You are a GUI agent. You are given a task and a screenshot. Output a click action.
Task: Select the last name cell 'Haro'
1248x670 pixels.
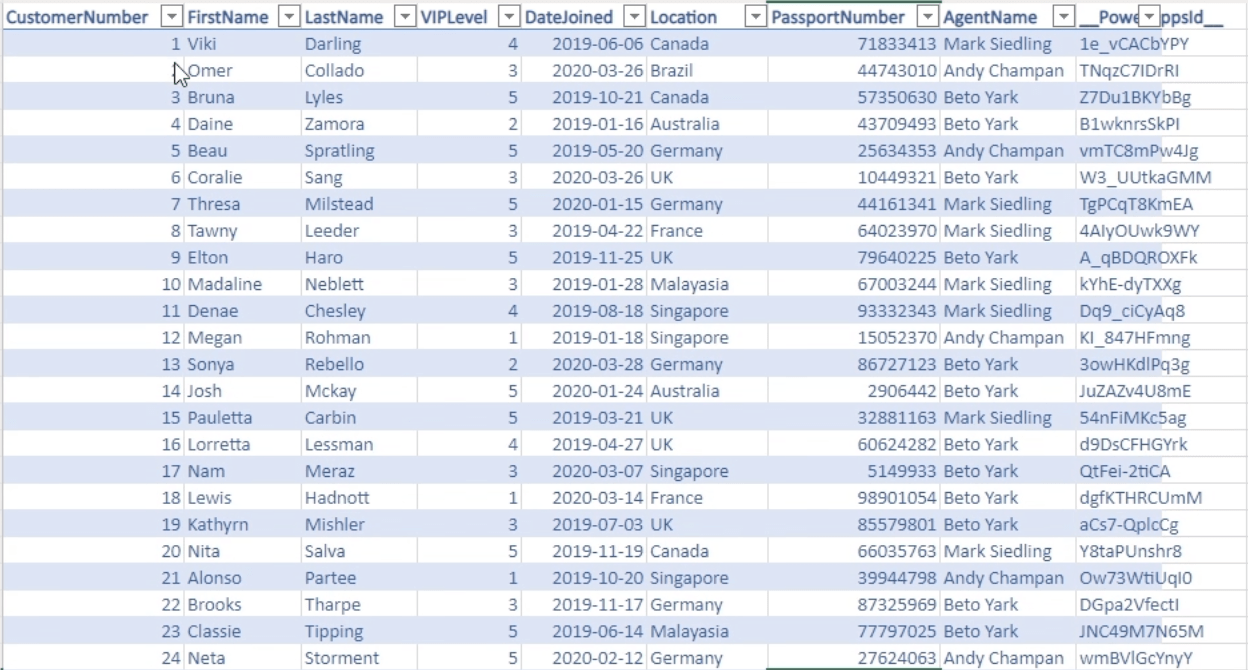coord(359,257)
